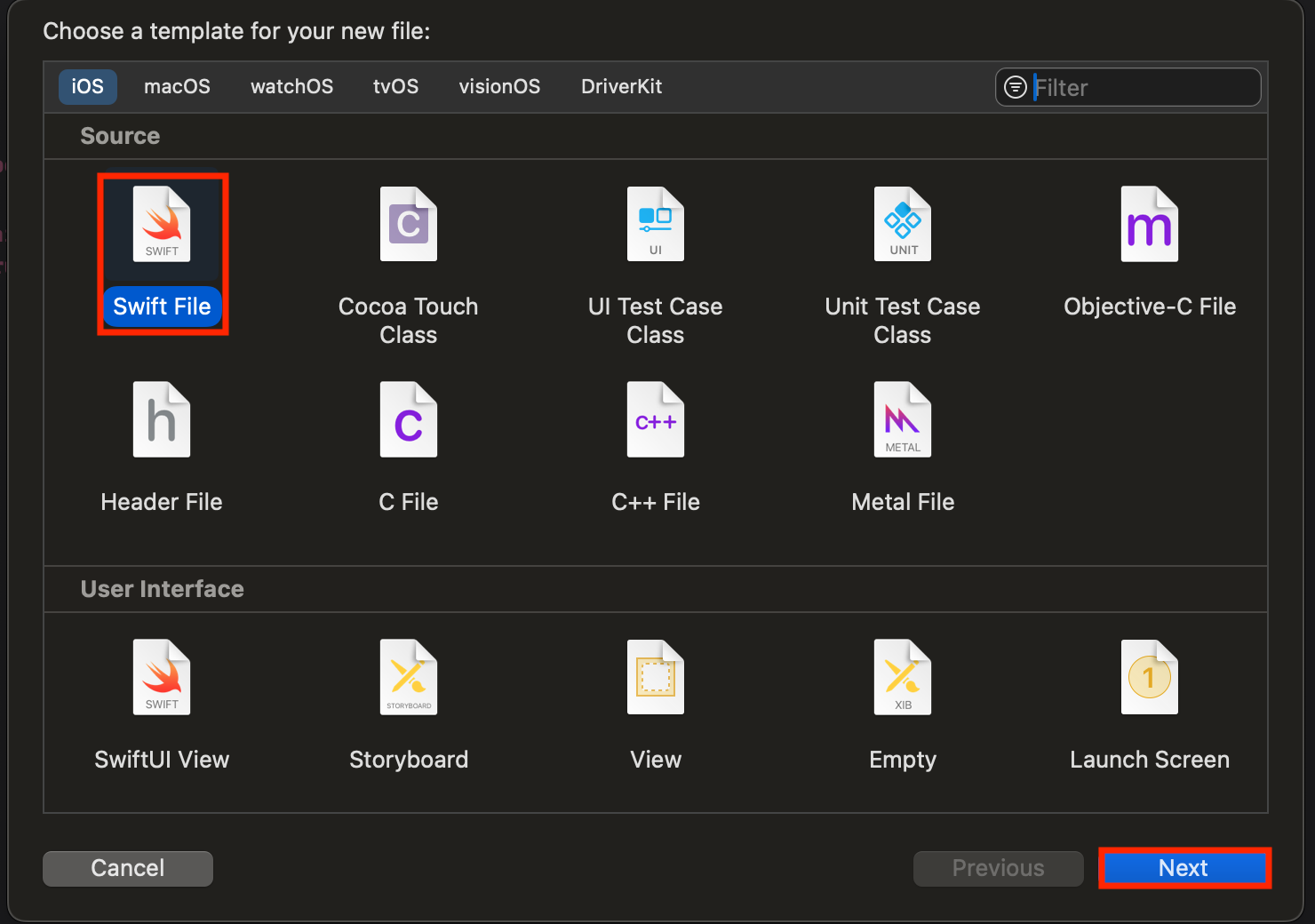Select Unit Test Case Class template
Viewport: 1315px width, 924px height.
tap(902, 225)
